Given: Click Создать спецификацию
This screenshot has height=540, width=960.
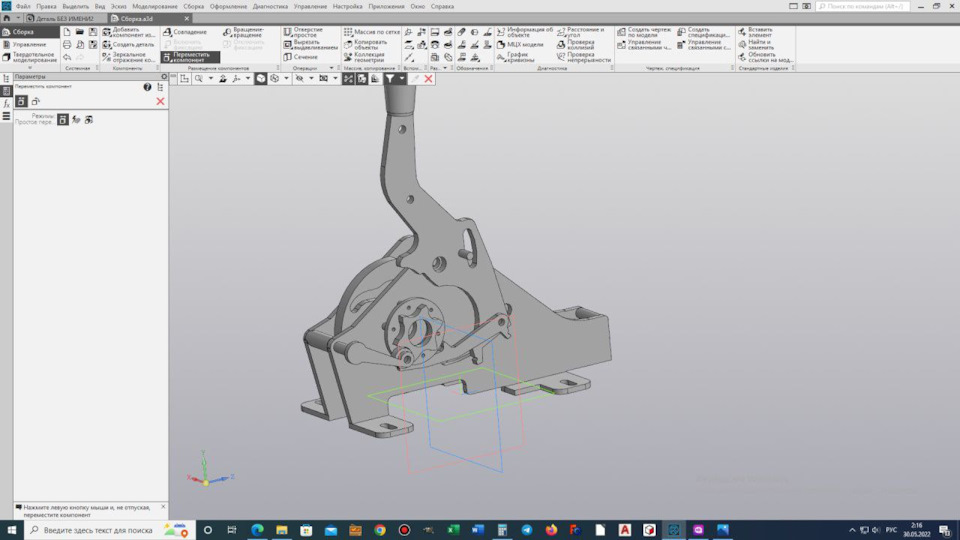Looking at the screenshot, I should (x=703, y=32).
